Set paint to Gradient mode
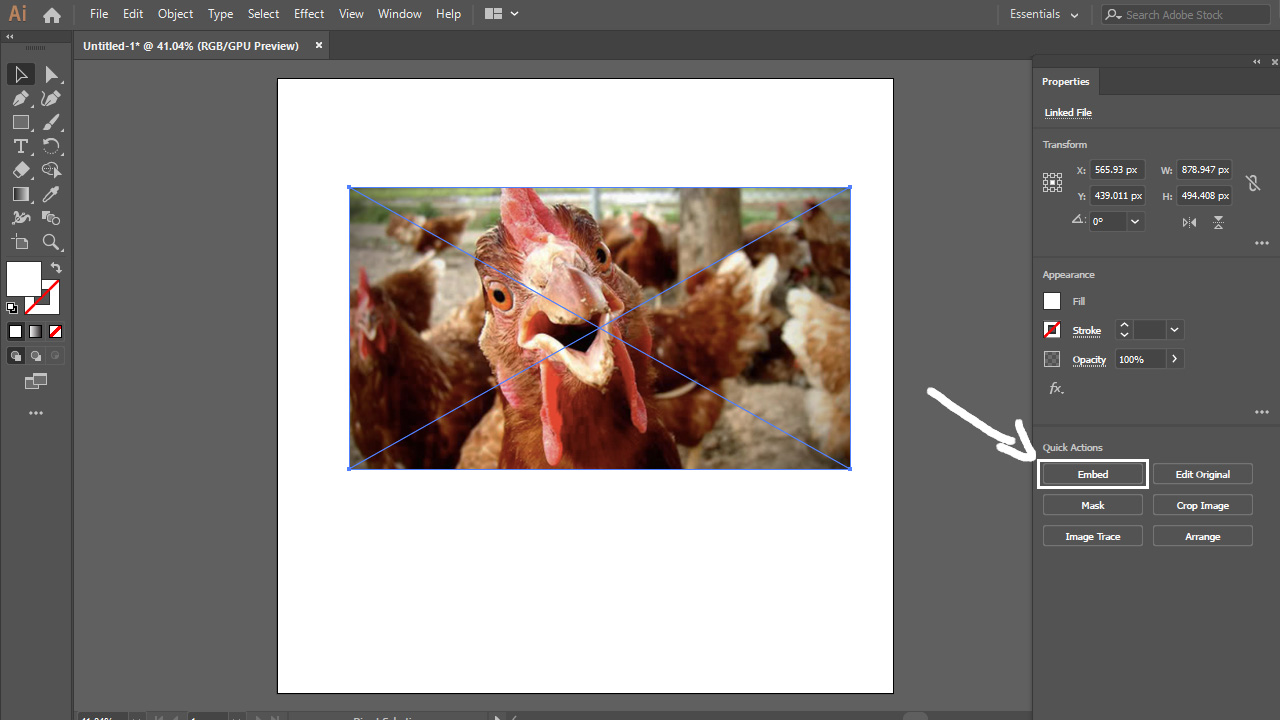Image resolution: width=1280 pixels, height=720 pixels. (35, 332)
